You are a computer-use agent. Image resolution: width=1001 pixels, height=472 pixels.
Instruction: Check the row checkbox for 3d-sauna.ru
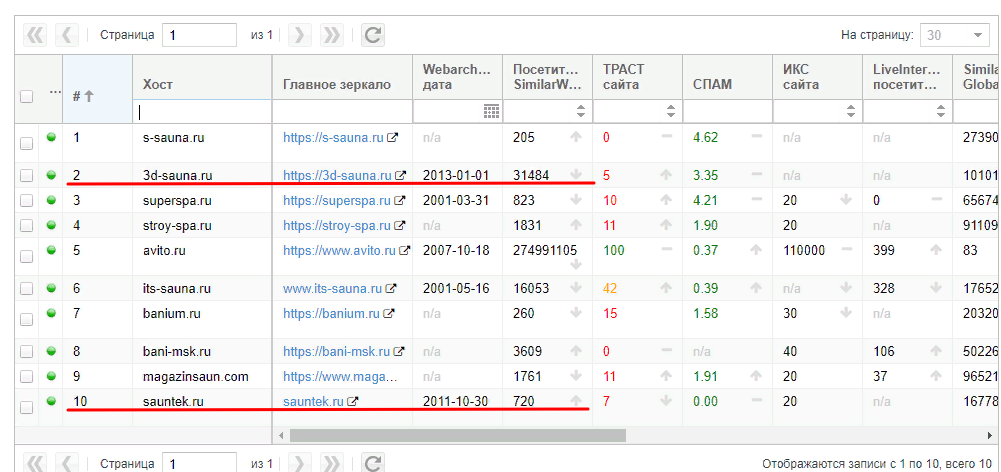click(x=26, y=176)
